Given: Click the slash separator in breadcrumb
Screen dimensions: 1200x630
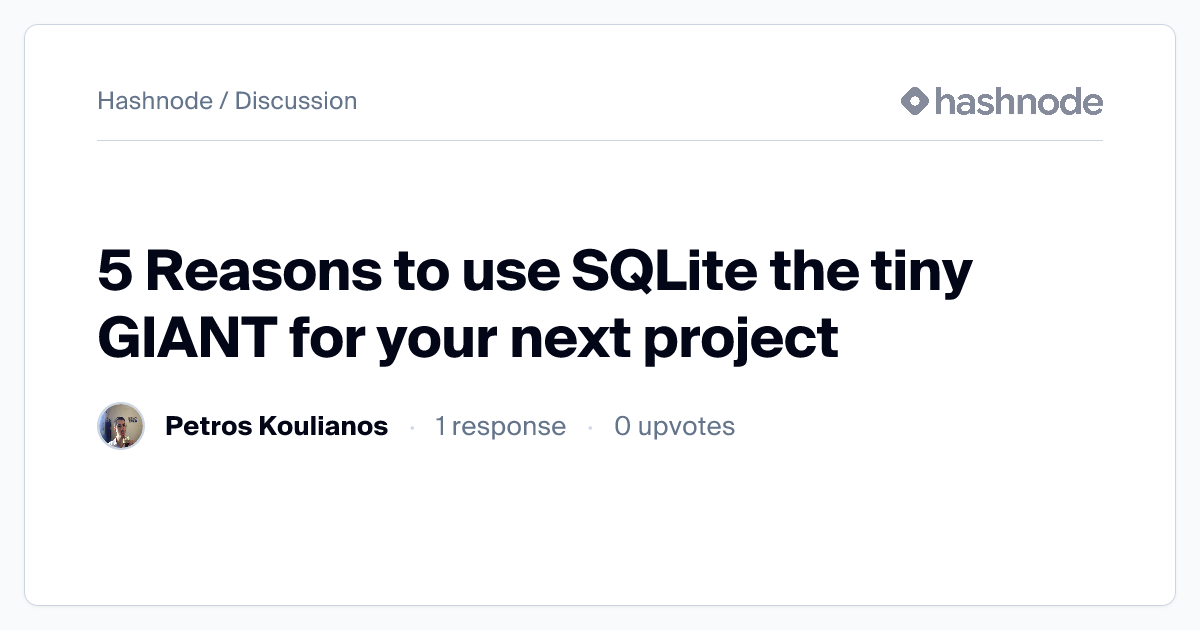Looking at the screenshot, I should click(224, 101).
